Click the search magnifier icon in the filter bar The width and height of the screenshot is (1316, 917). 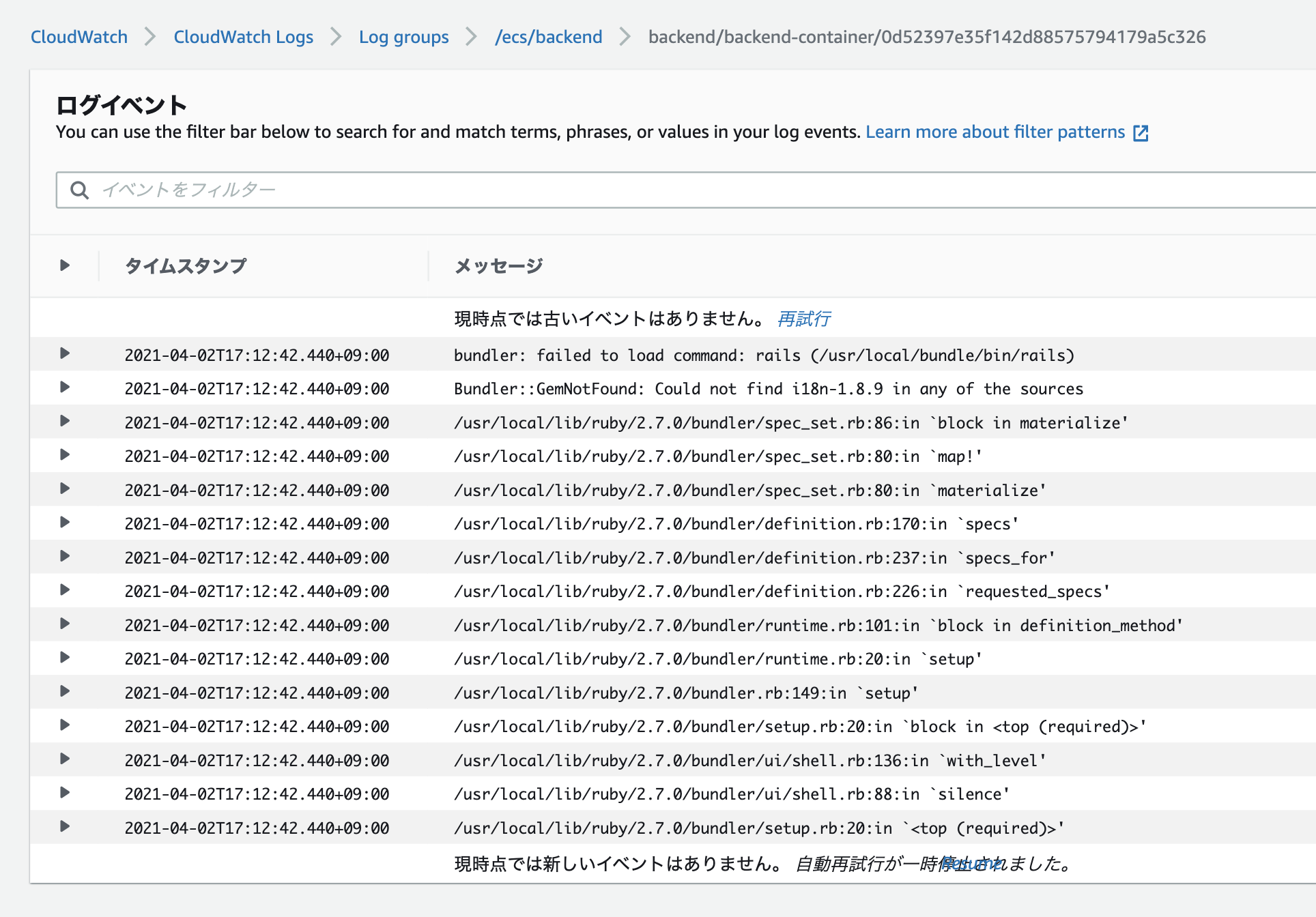pyautogui.click(x=79, y=190)
